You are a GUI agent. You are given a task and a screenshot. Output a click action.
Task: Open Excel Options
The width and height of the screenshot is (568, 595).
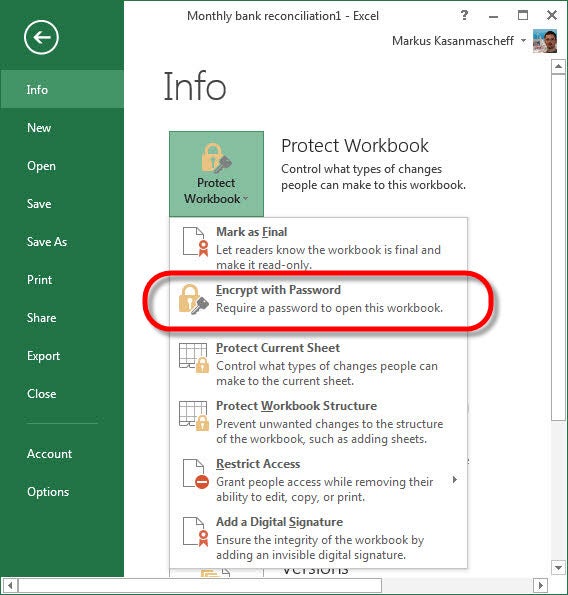coord(62,491)
